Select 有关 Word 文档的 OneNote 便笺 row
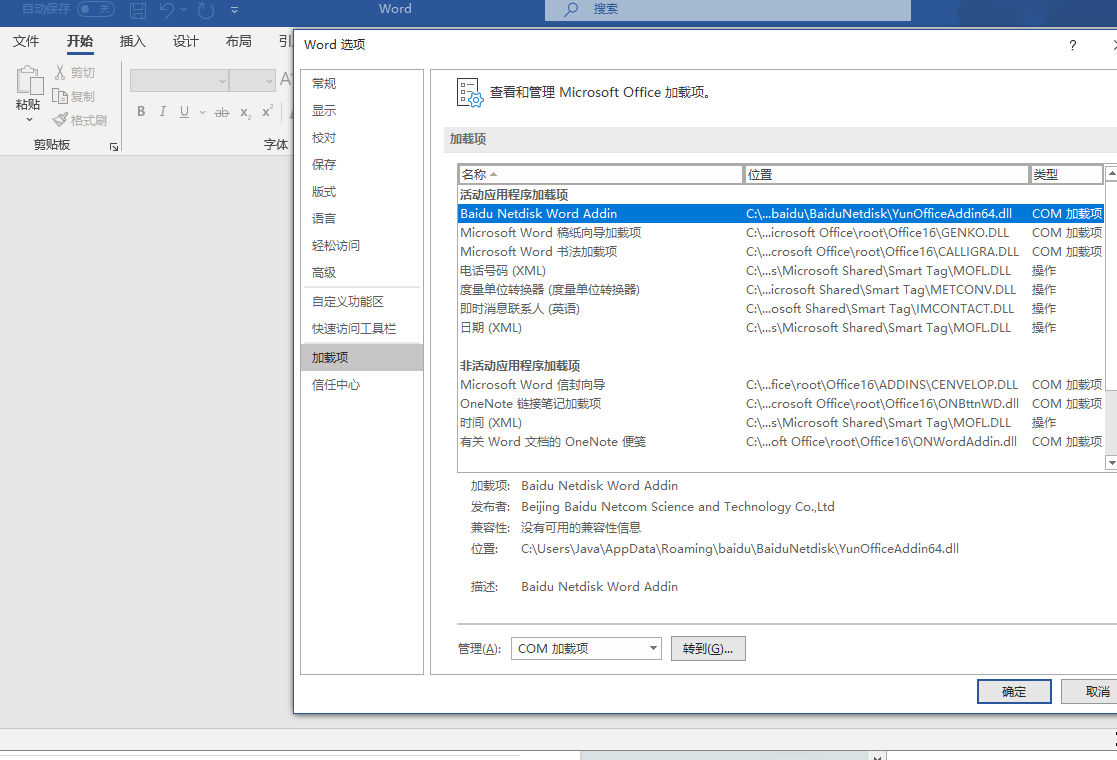The height and width of the screenshot is (760, 1117). (781, 442)
